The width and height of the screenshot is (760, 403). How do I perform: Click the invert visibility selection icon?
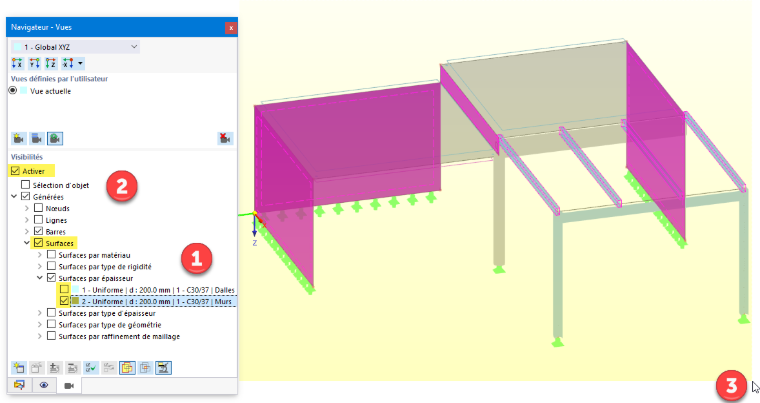tap(109, 368)
